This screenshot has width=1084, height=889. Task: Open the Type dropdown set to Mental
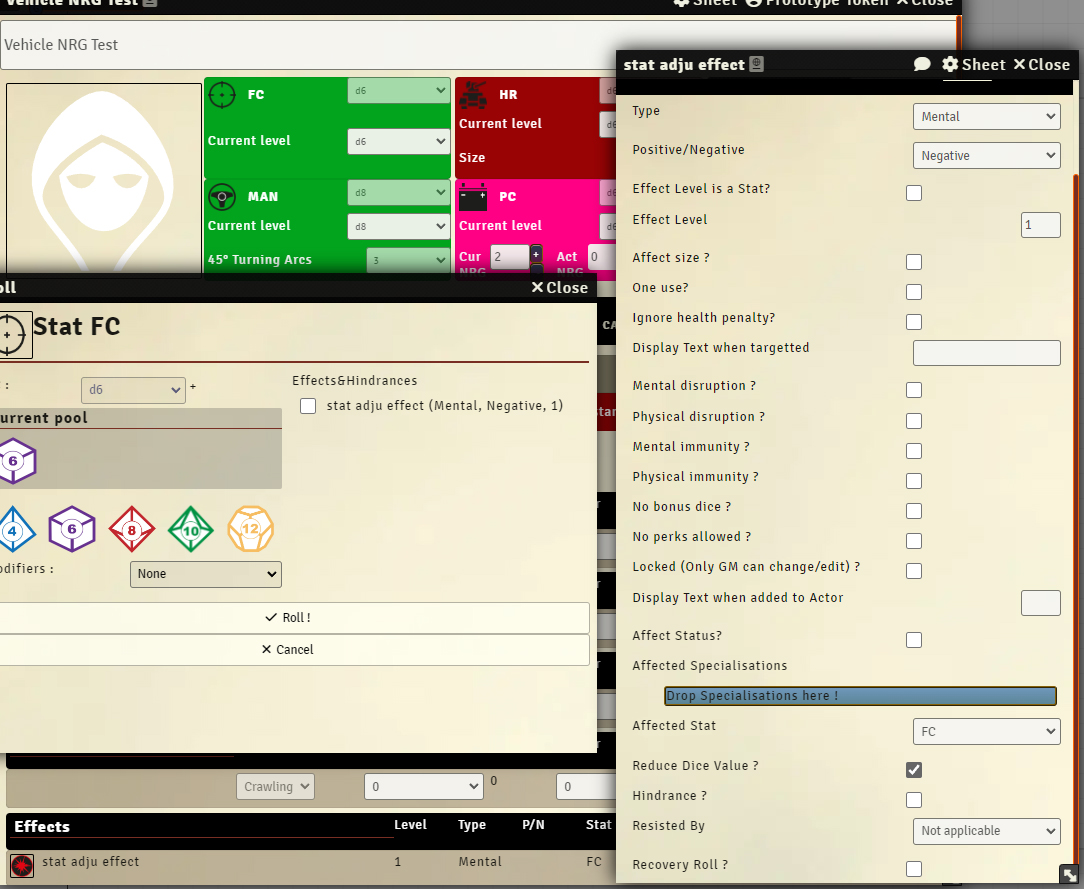(986, 117)
